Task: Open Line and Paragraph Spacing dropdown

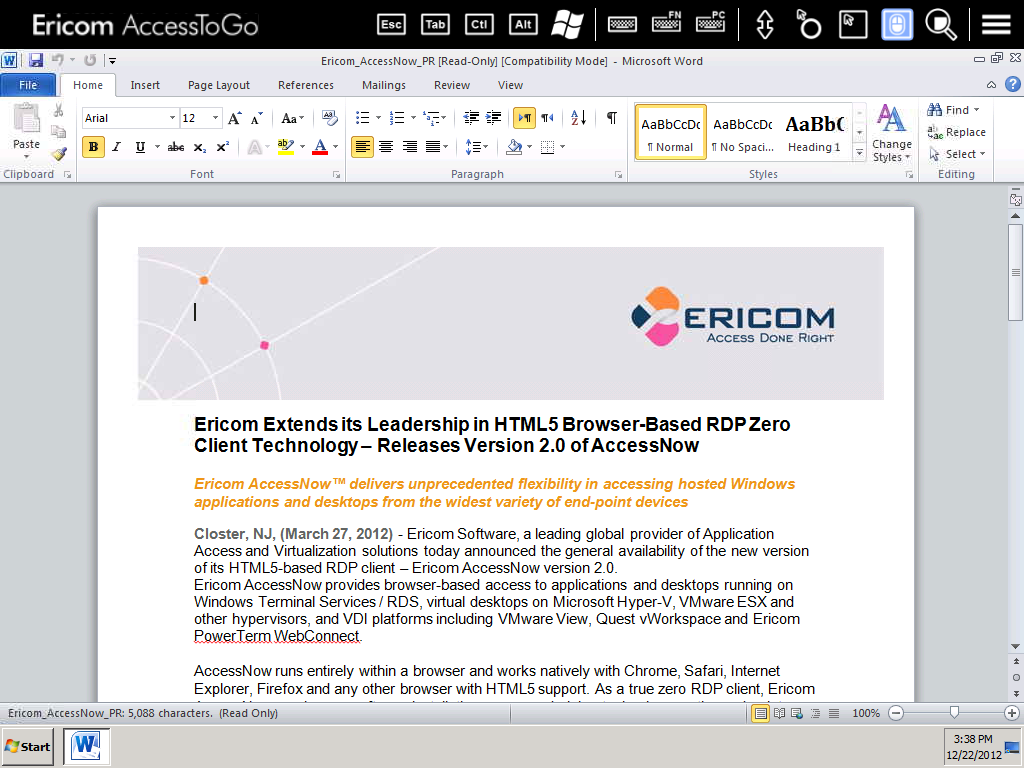Action: tap(476, 147)
